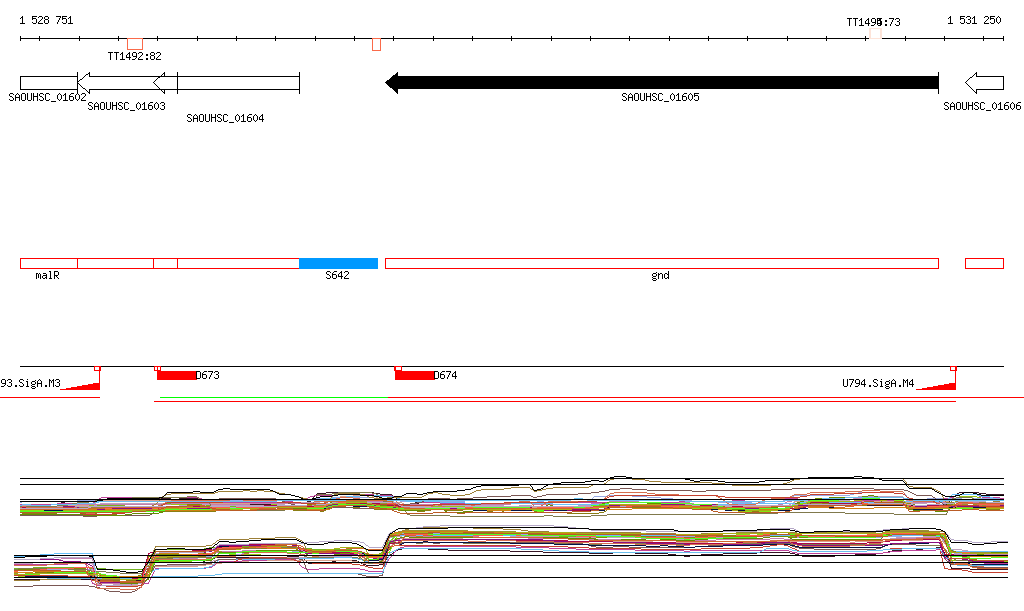
Task: Click the black SAOUHSC_01605 gene arrow
Action: tap(661, 83)
